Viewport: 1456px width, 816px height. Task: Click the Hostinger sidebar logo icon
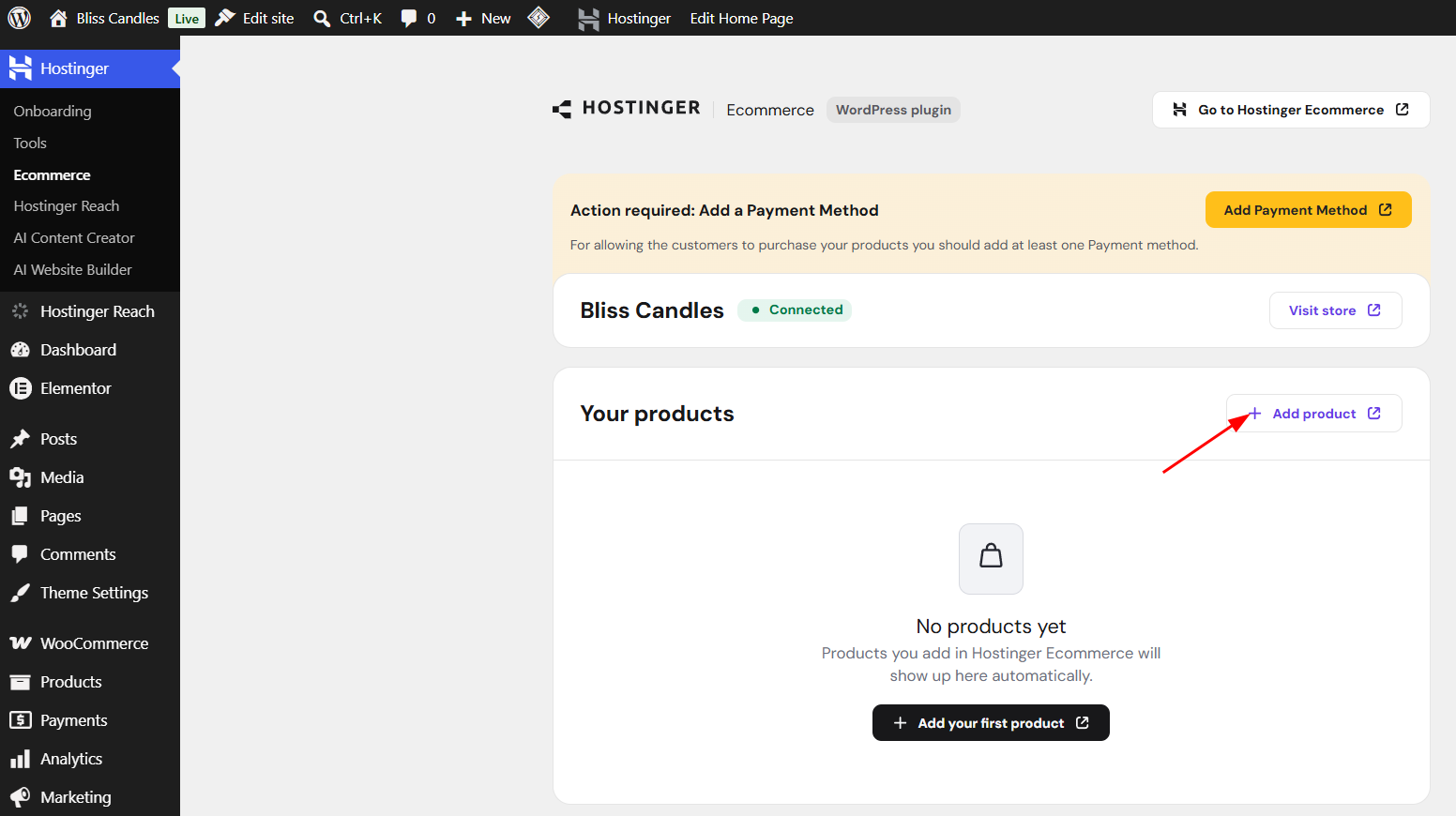[21, 68]
